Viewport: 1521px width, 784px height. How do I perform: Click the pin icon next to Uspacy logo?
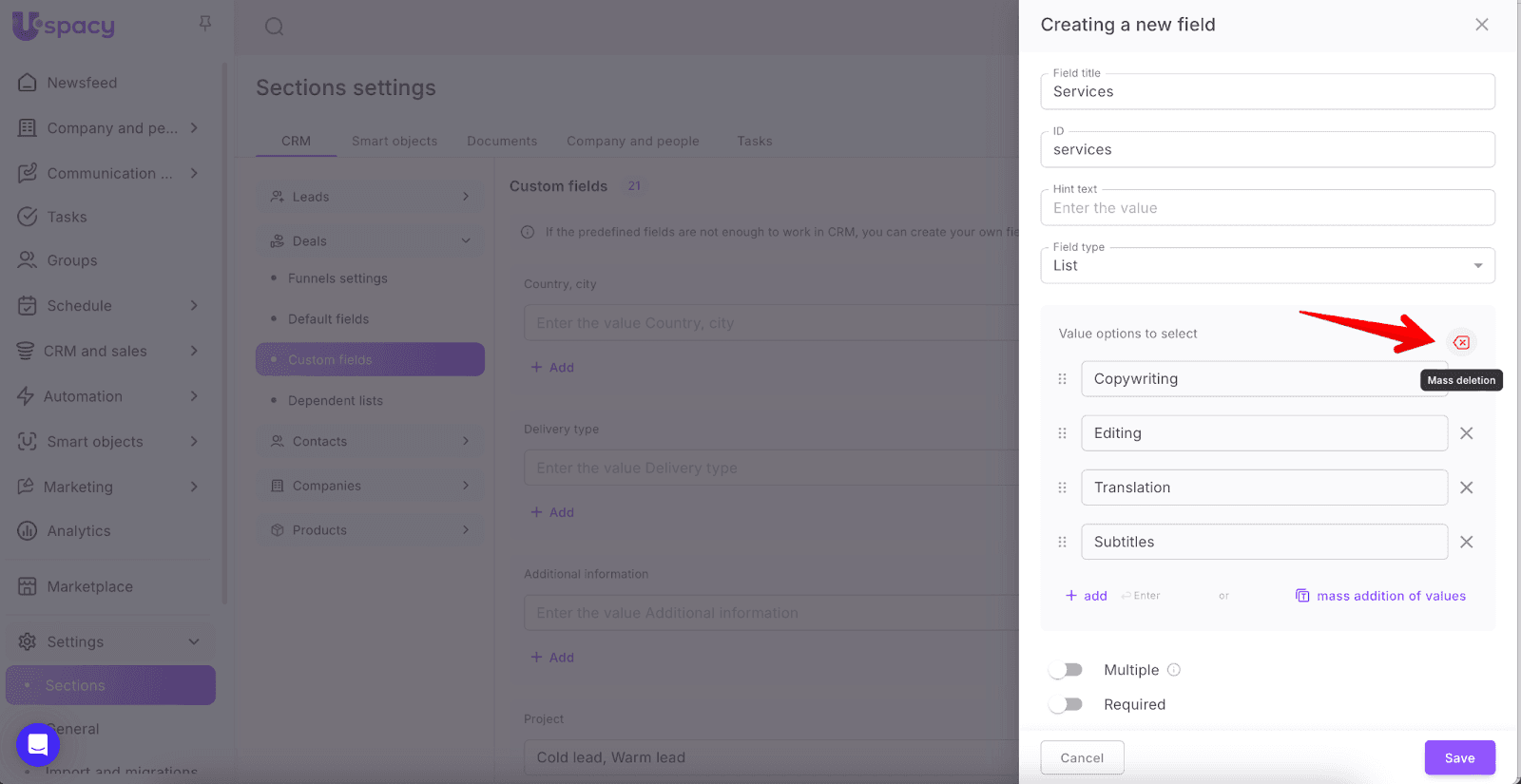tap(204, 23)
